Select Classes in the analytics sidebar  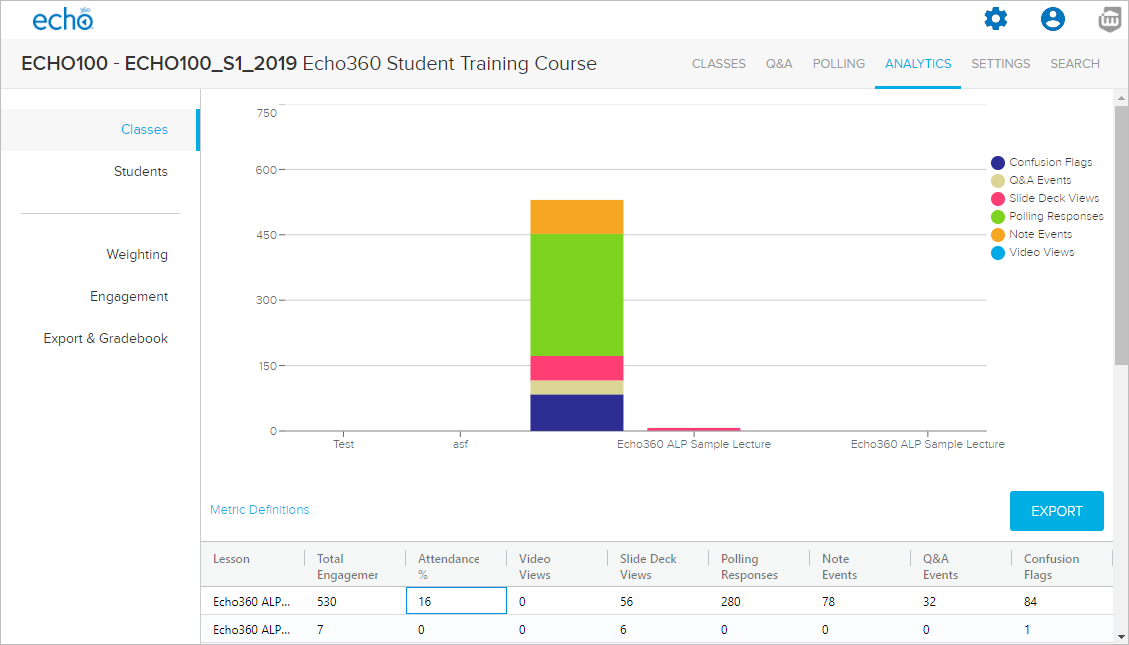pos(99,130)
